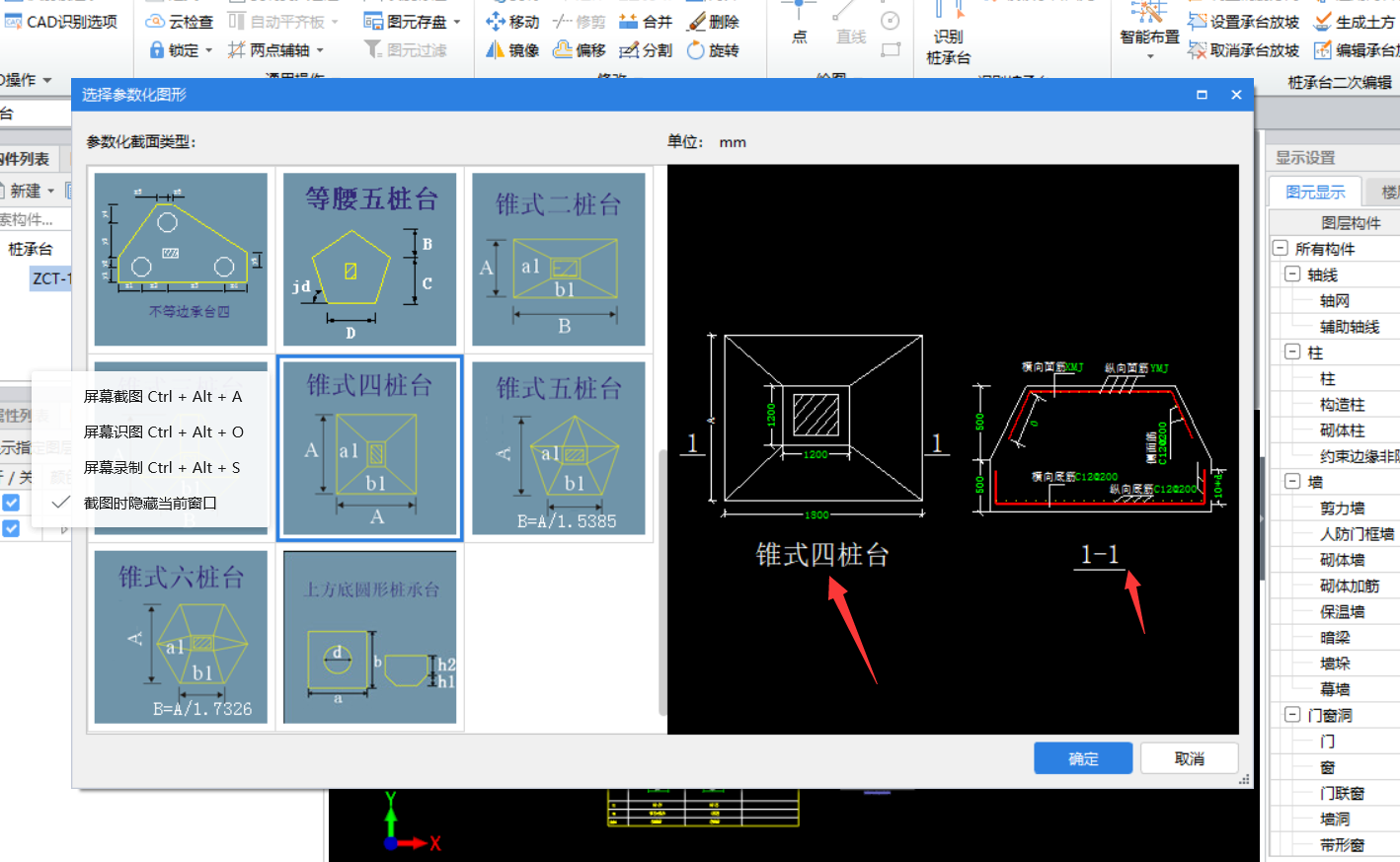Select the circle drawing tool icon

tap(891, 21)
